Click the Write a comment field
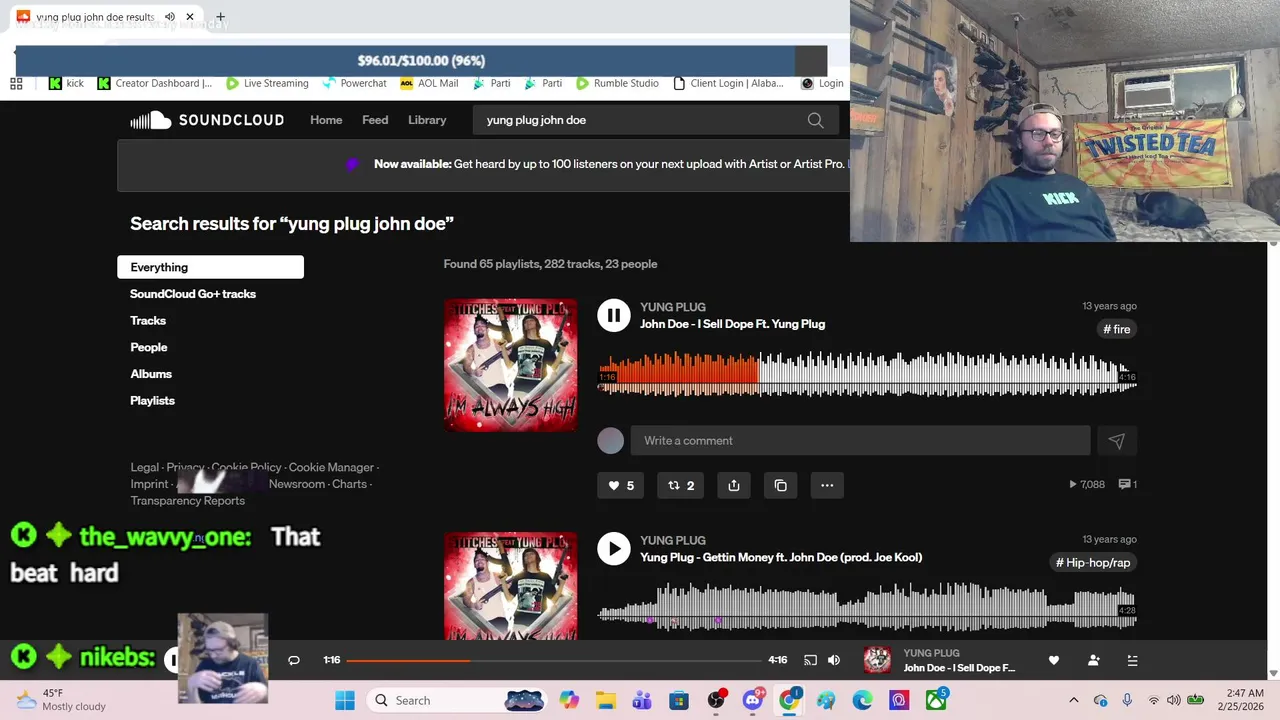This screenshot has width=1280, height=720. tap(860, 441)
